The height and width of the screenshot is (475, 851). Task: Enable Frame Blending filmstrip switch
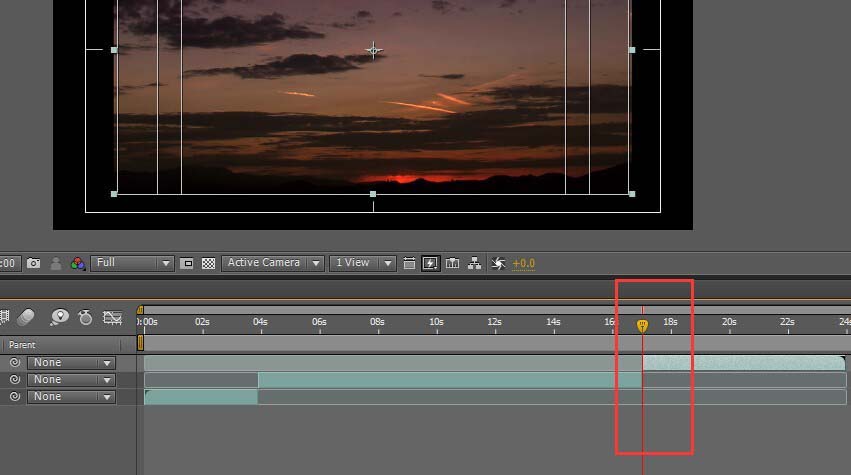point(4,317)
